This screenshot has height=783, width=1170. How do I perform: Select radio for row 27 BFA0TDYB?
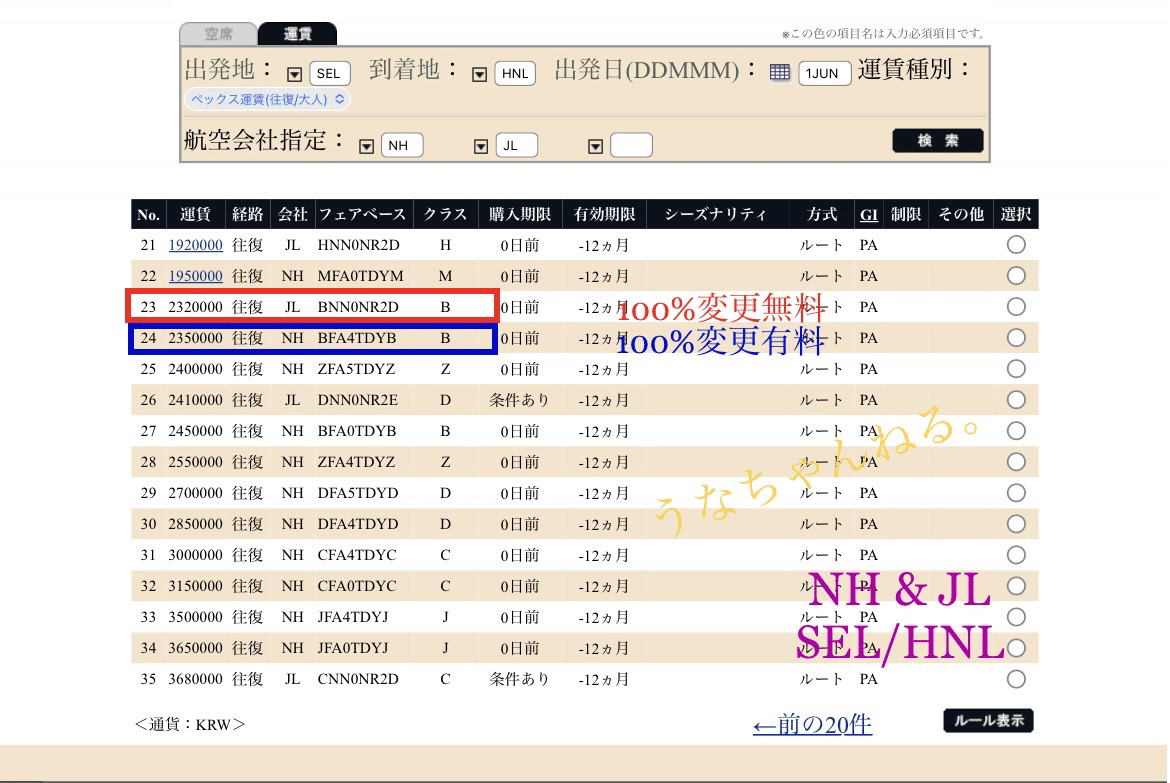click(1016, 431)
